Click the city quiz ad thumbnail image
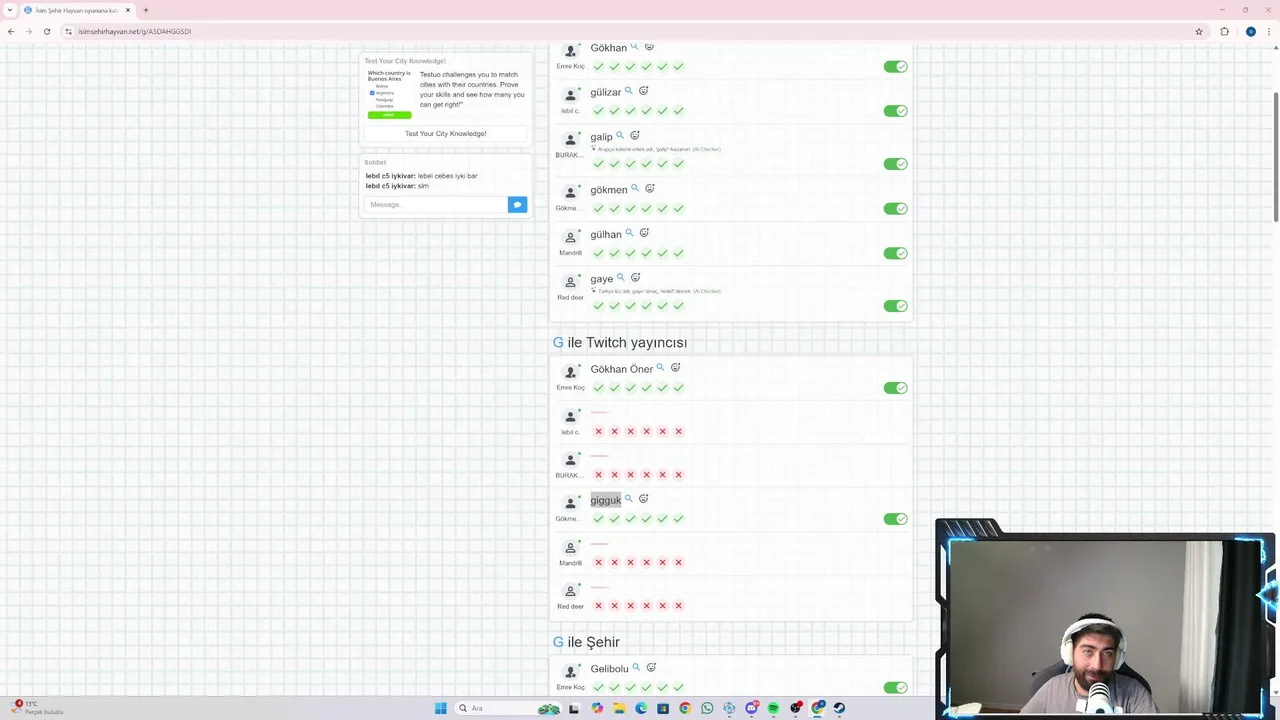 pyautogui.click(x=389, y=94)
